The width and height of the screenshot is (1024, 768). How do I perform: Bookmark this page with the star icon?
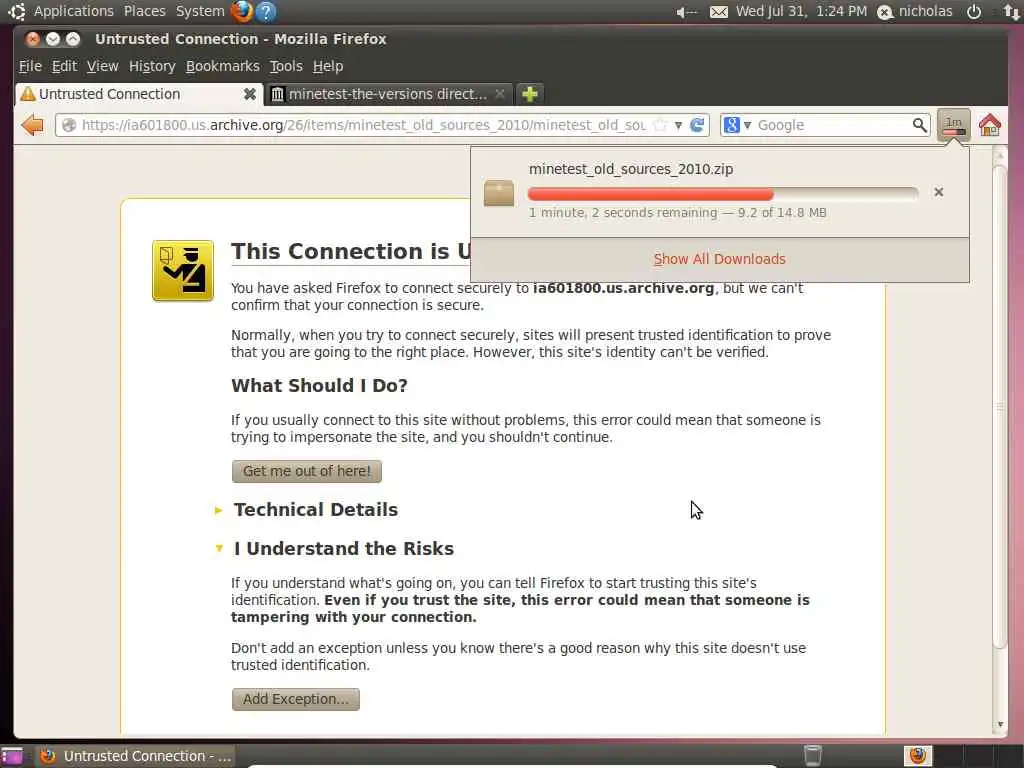tap(661, 125)
